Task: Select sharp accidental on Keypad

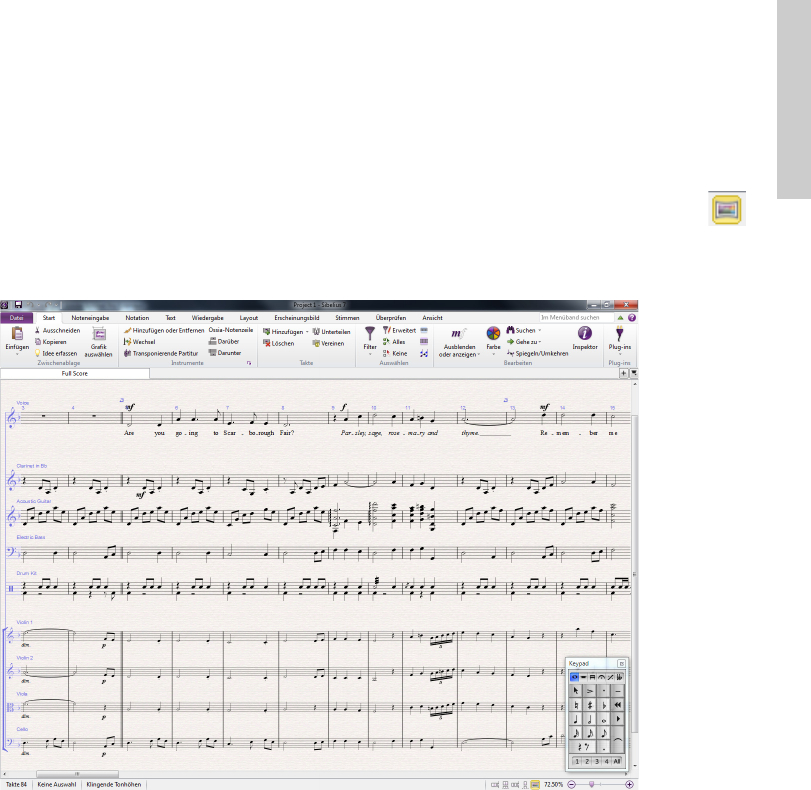Action: [x=590, y=705]
